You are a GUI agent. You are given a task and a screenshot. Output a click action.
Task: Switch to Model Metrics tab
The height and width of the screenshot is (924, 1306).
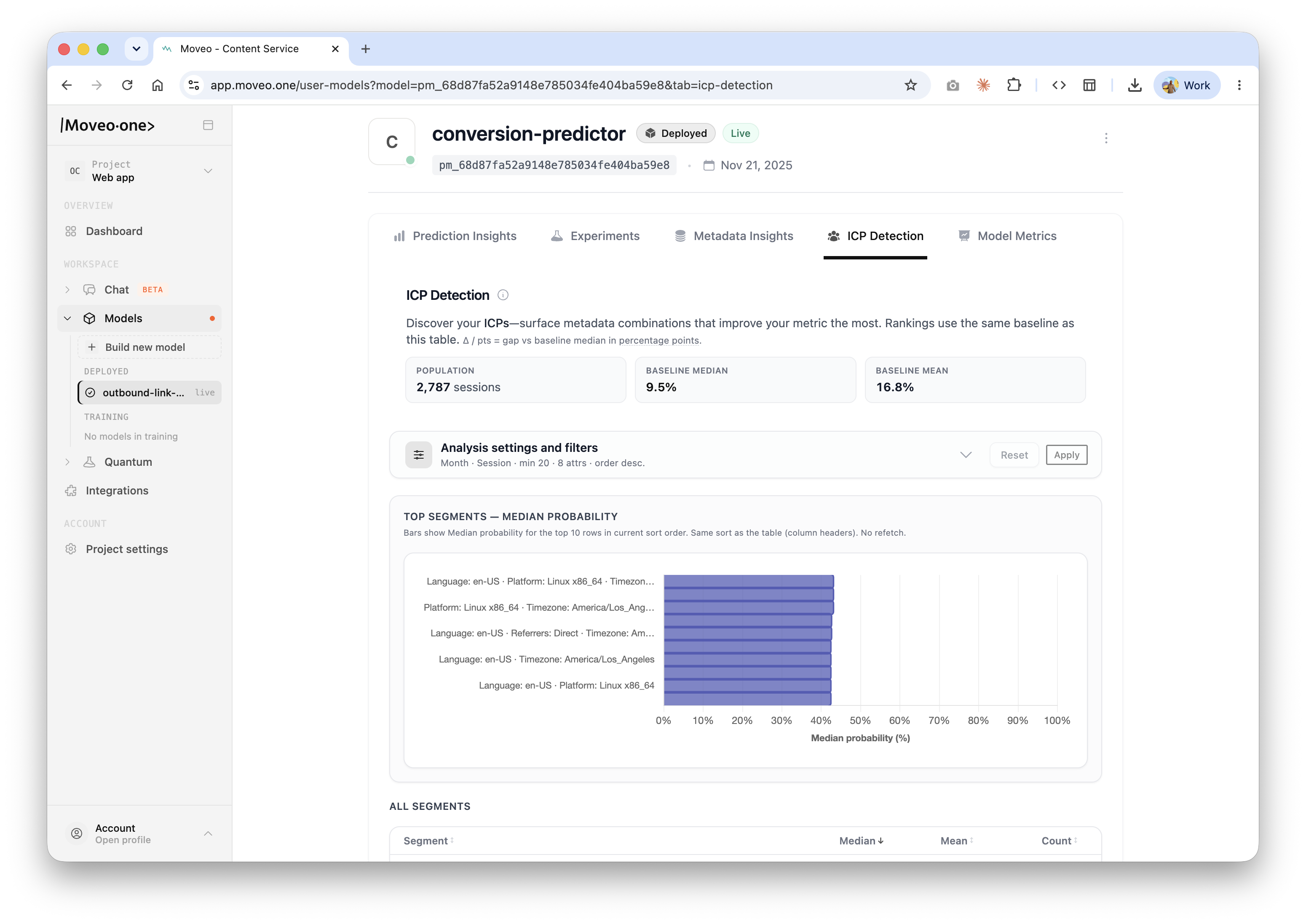(x=1006, y=236)
